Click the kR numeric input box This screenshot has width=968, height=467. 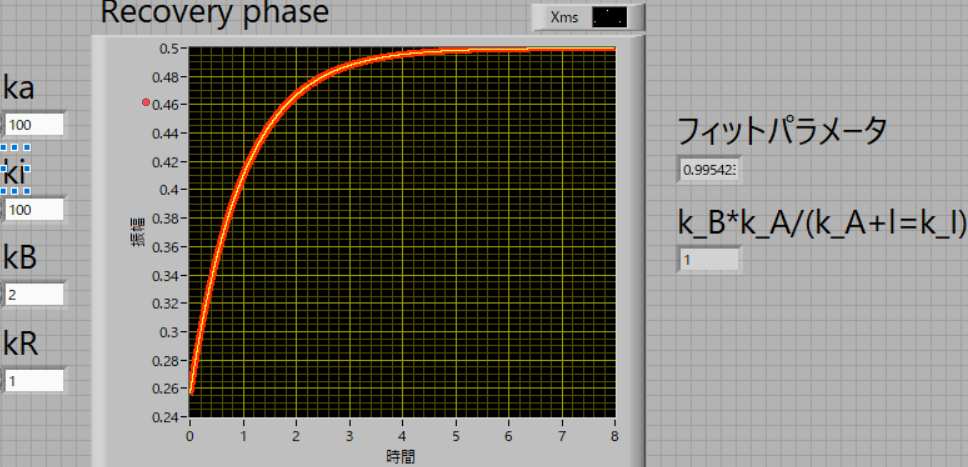pyautogui.click(x=34, y=381)
